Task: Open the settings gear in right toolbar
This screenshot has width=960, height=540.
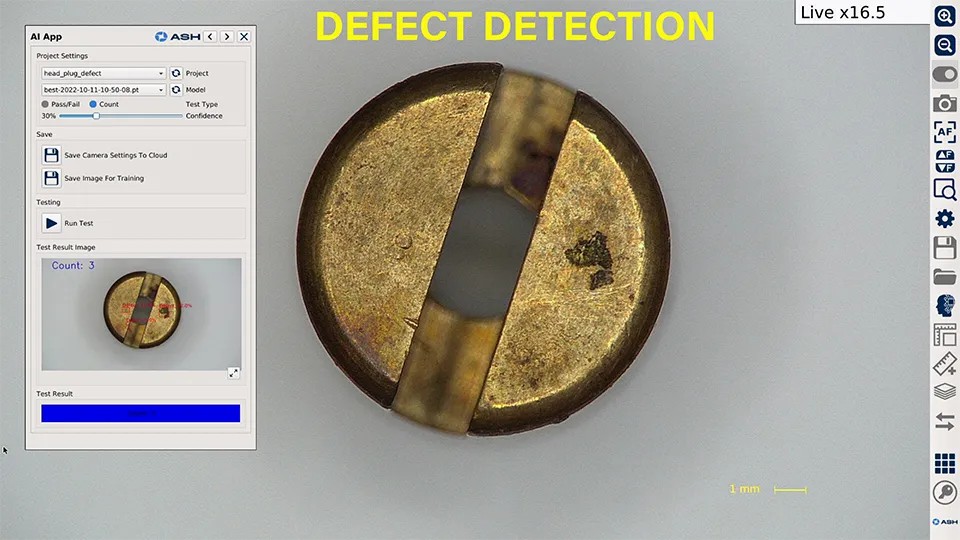Action: pos(944,218)
